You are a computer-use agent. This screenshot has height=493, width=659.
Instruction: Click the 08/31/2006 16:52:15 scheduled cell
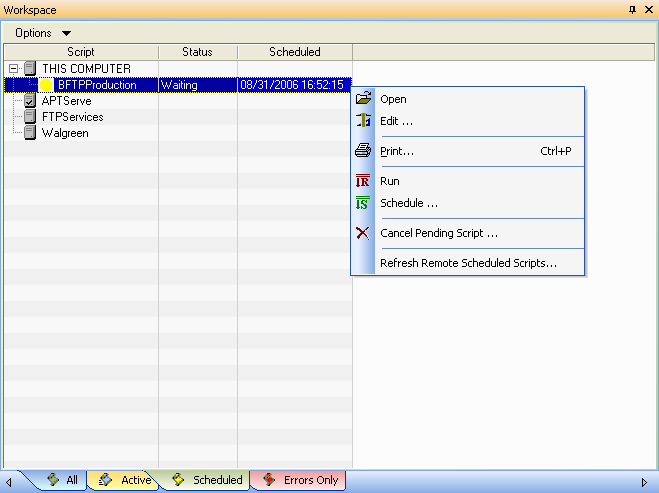pos(295,85)
